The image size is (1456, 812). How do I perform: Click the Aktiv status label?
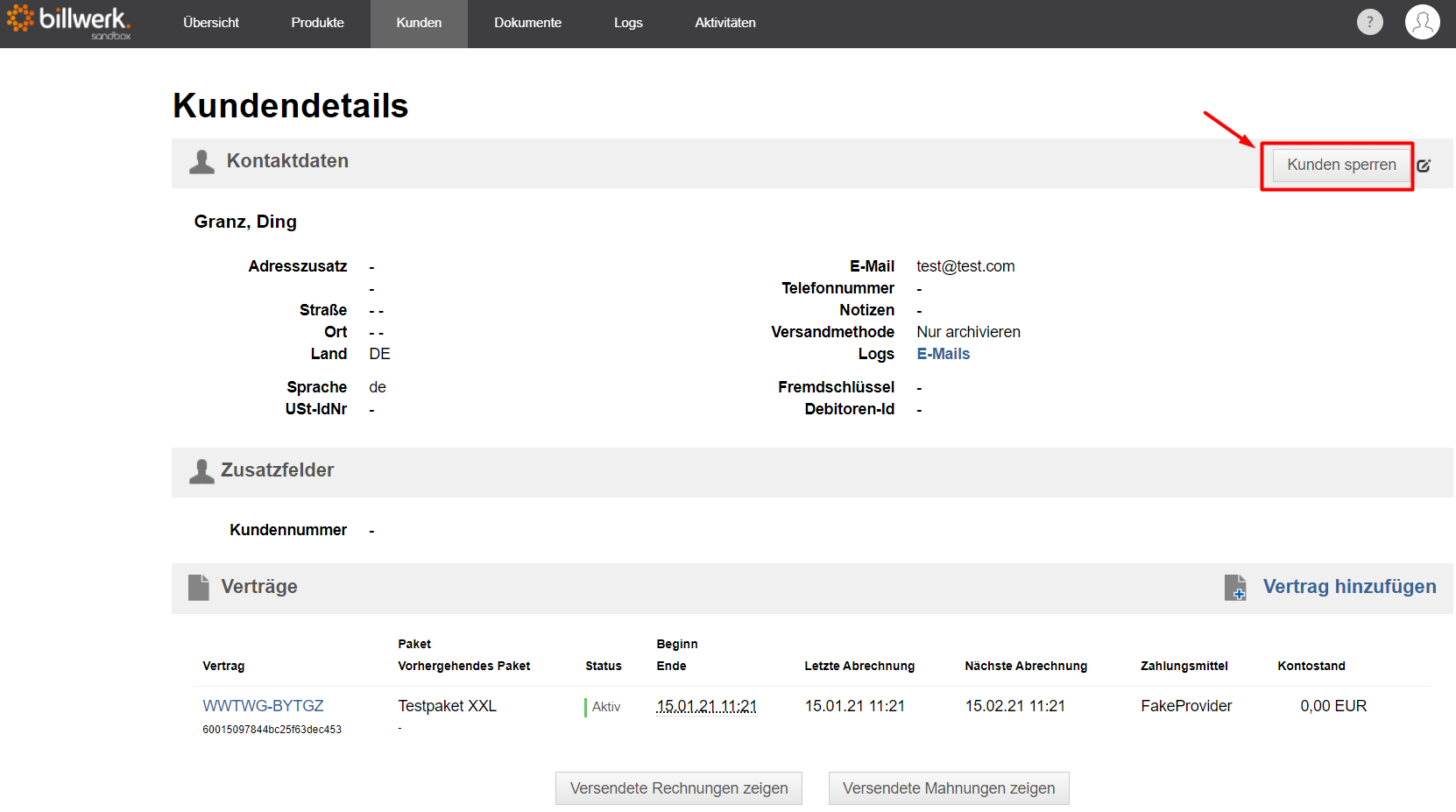coord(605,707)
